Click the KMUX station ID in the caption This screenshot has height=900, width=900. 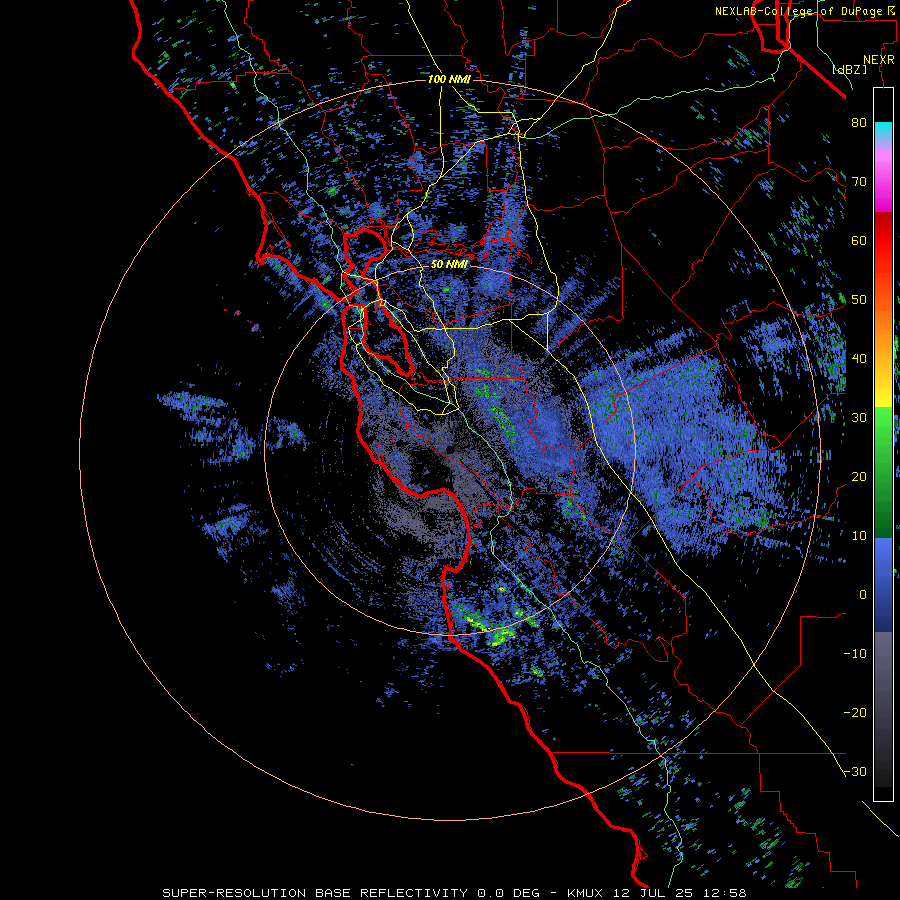(585, 893)
